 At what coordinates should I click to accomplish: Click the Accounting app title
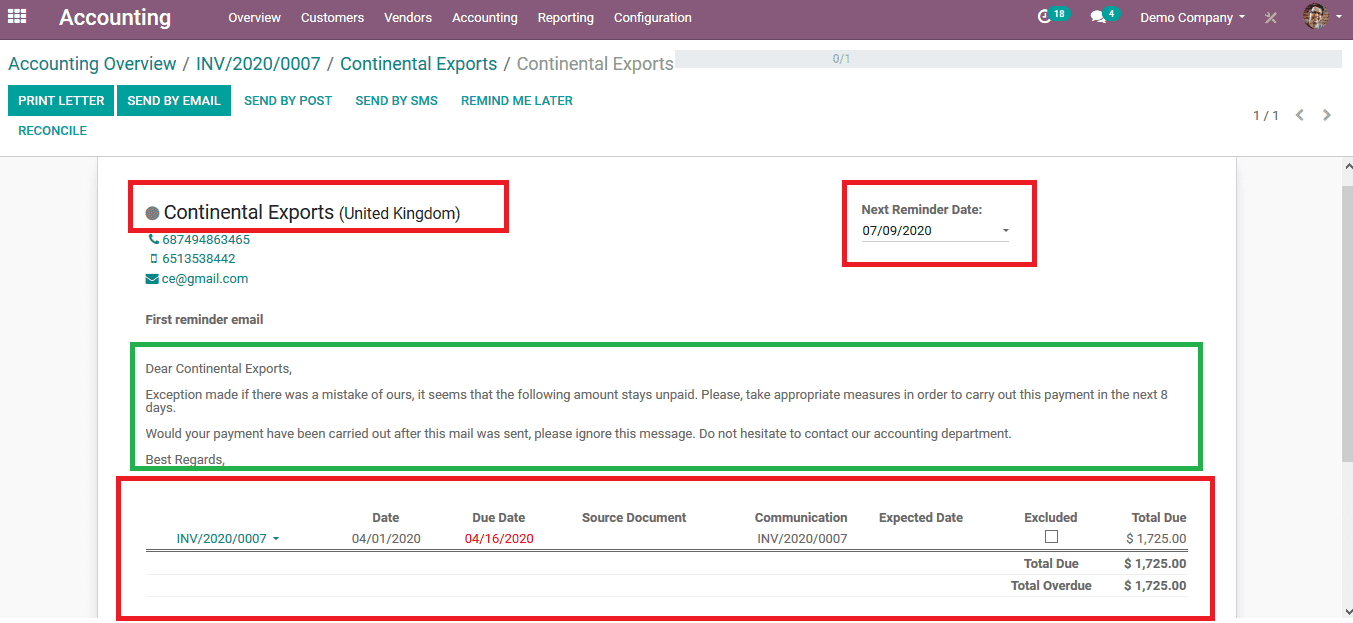pyautogui.click(x=115, y=18)
